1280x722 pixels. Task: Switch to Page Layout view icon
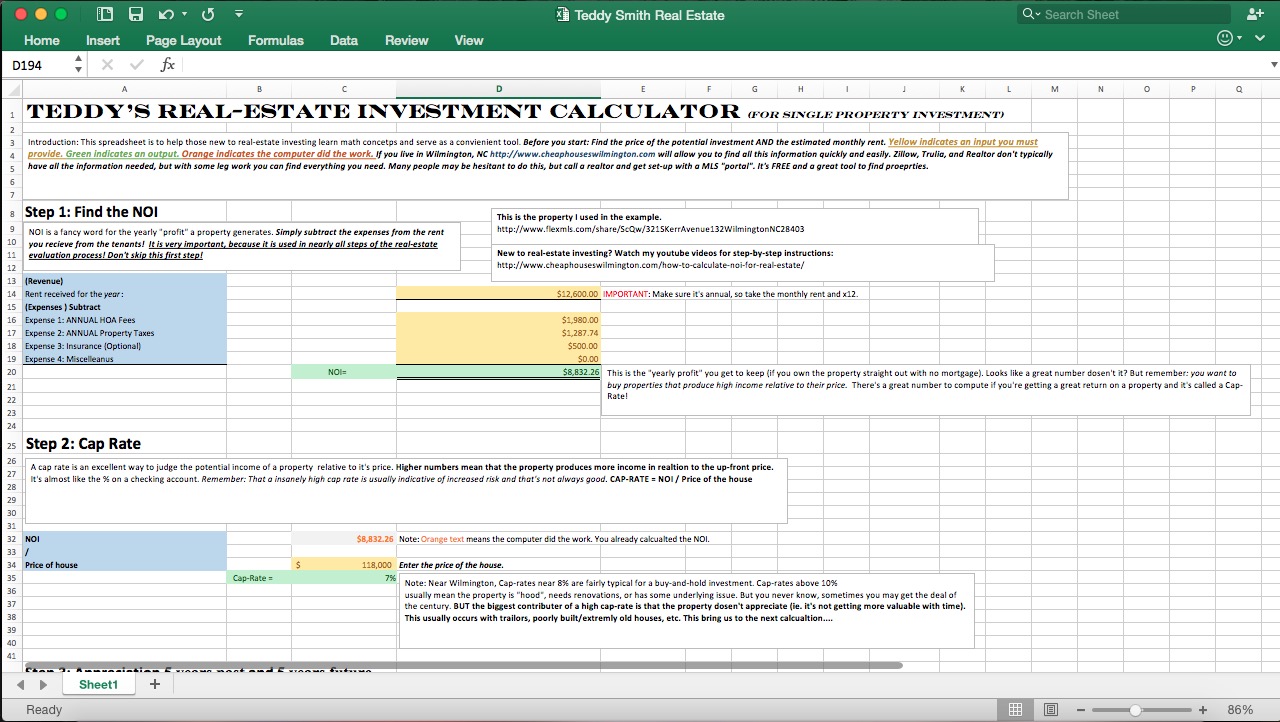click(1051, 709)
